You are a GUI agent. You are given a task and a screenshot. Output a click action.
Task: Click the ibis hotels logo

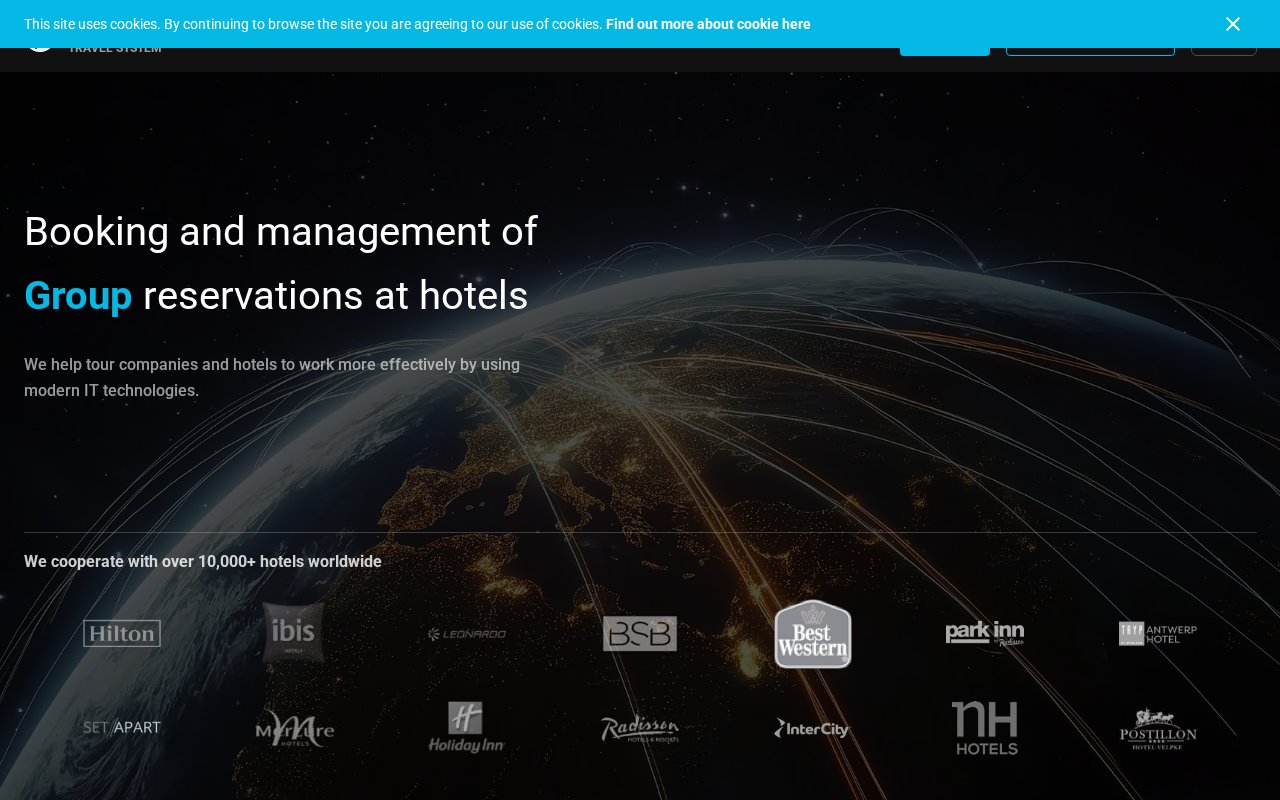(294, 633)
